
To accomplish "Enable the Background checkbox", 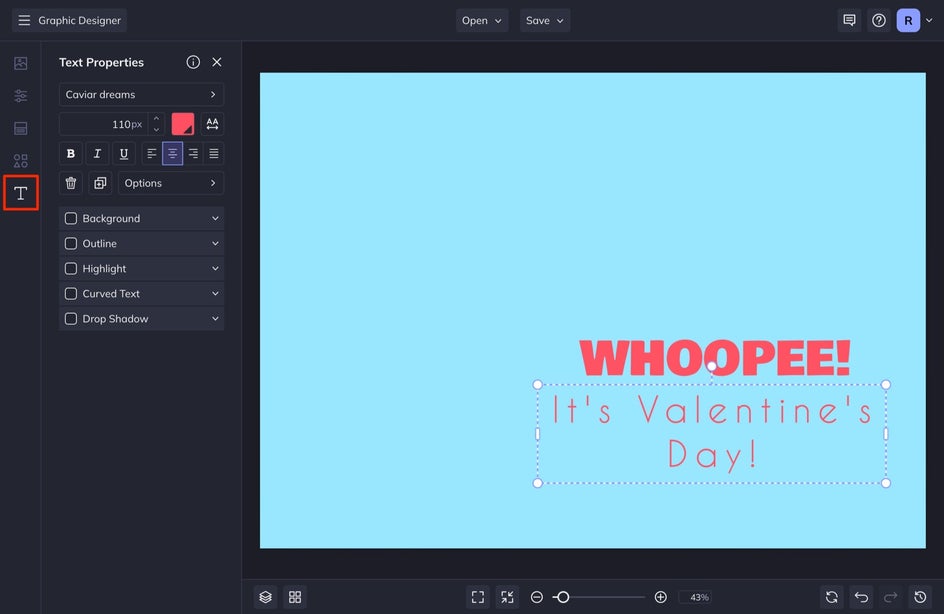I will click(71, 219).
